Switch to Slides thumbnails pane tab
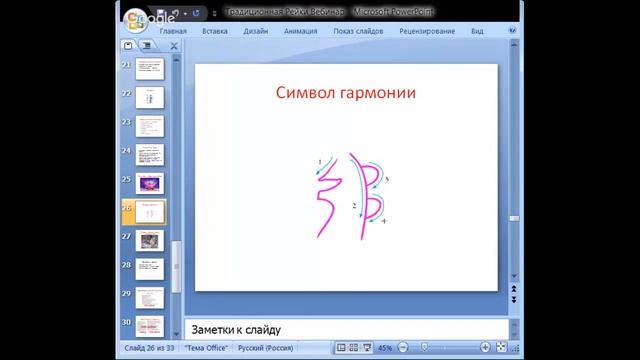Screen dimensions: 640x360 (128, 45)
